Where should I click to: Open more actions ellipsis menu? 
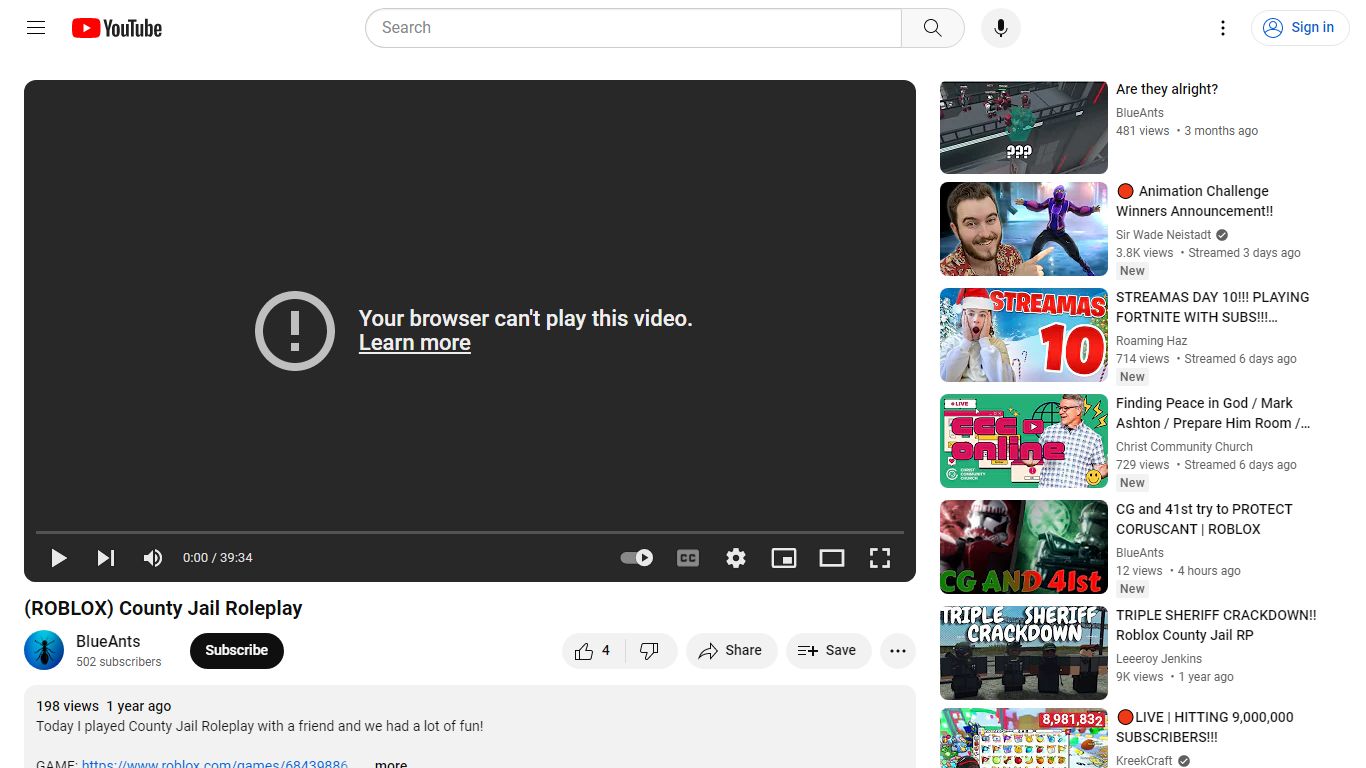coord(898,651)
